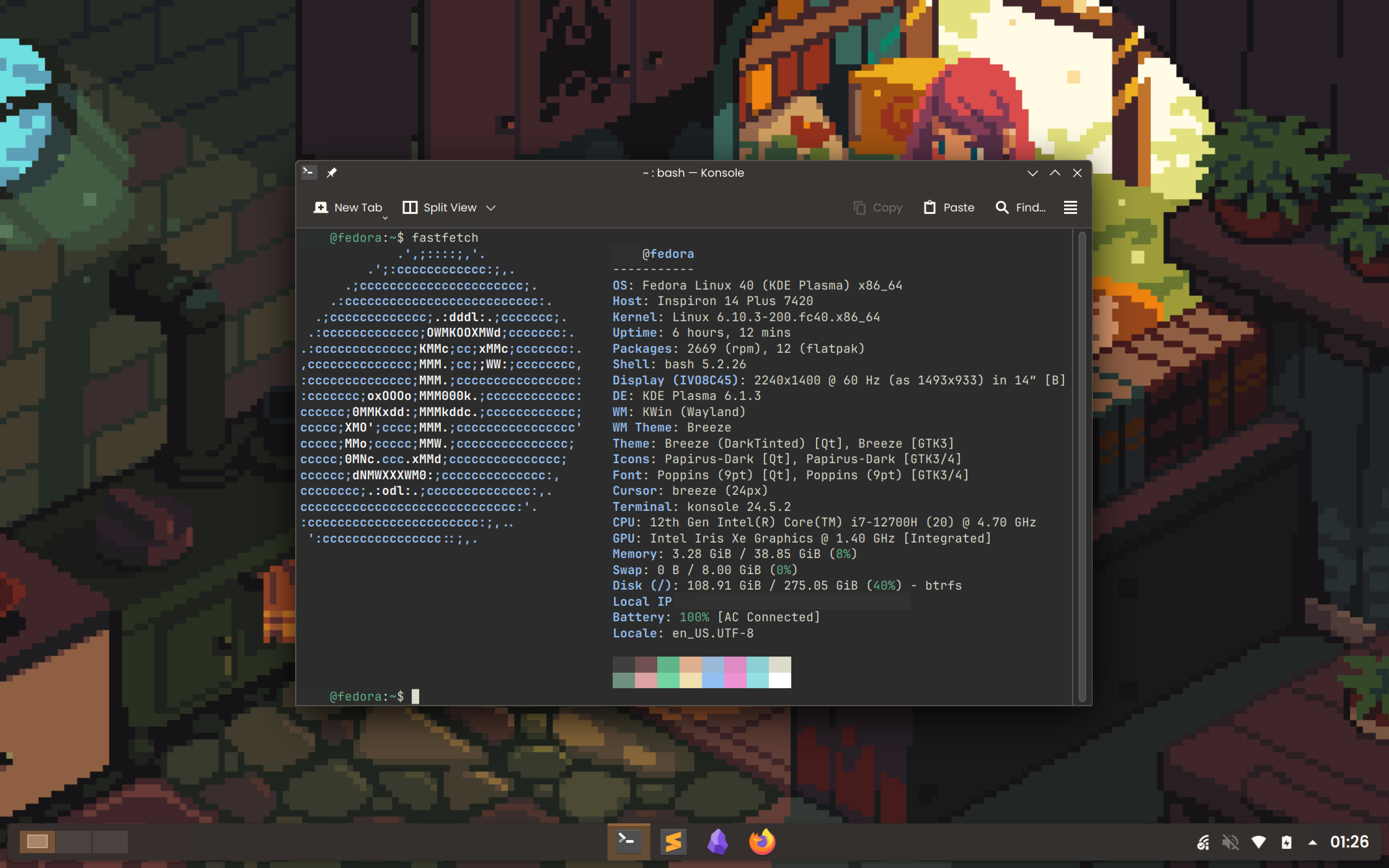Click the 'Packages: 2669 (rpm)' line
This screenshot has height=868, width=1389.
click(x=738, y=348)
